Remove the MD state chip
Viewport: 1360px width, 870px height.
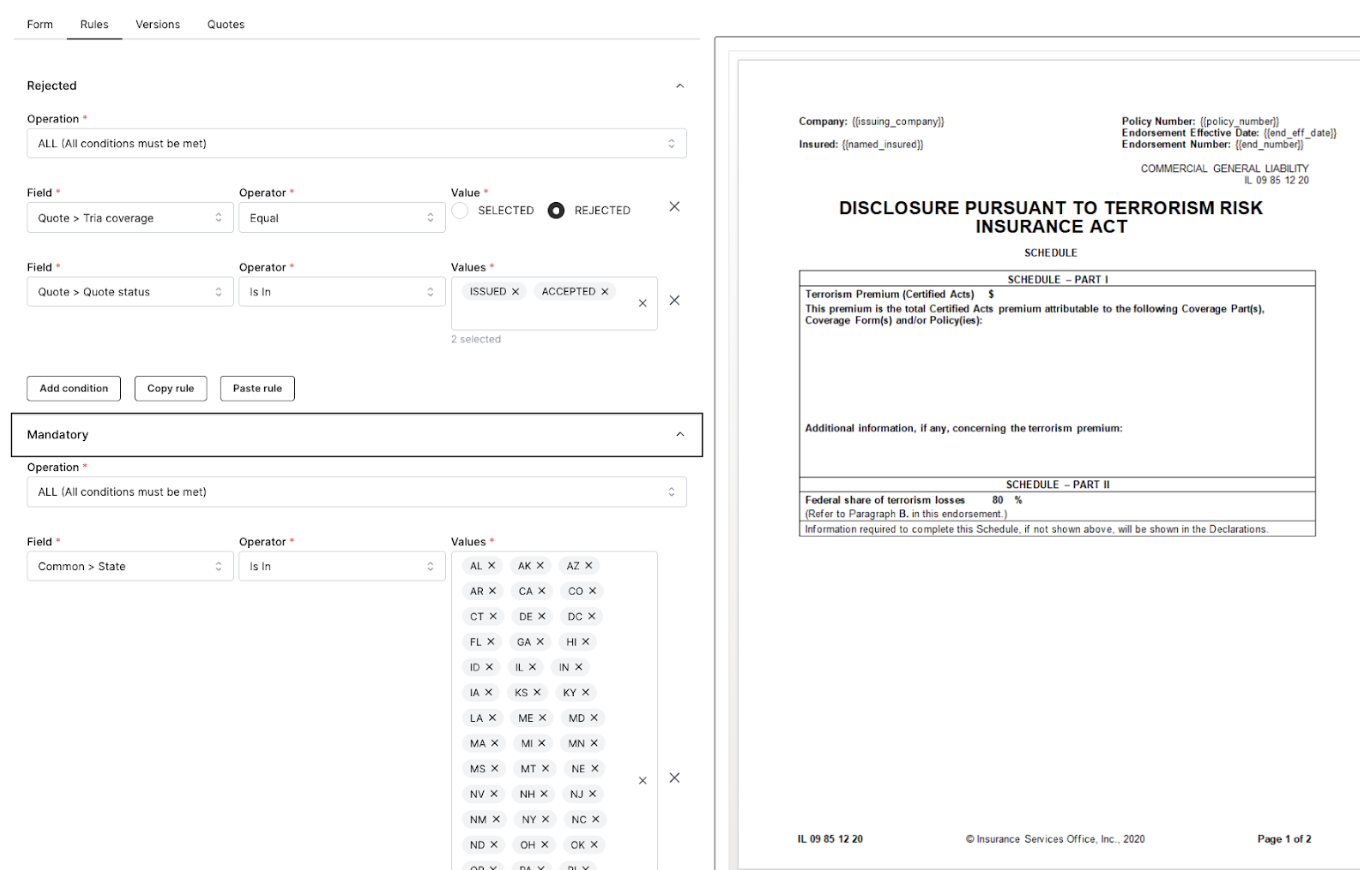pyautogui.click(x=593, y=718)
